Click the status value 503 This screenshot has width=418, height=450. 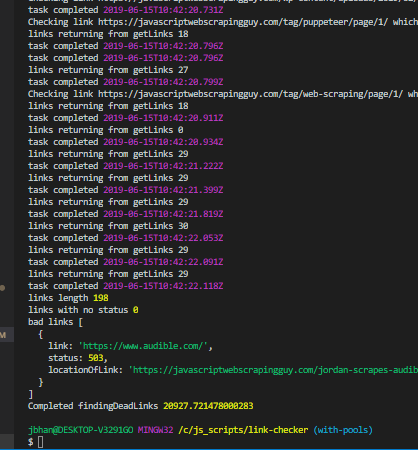click(96, 358)
